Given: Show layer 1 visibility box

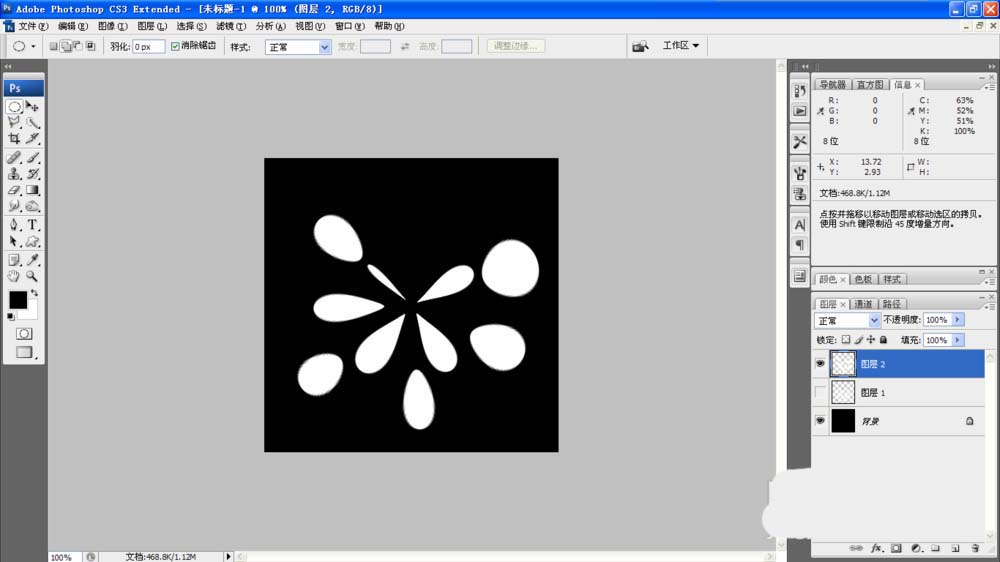Looking at the screenshot, I should (x=820, y=392).
